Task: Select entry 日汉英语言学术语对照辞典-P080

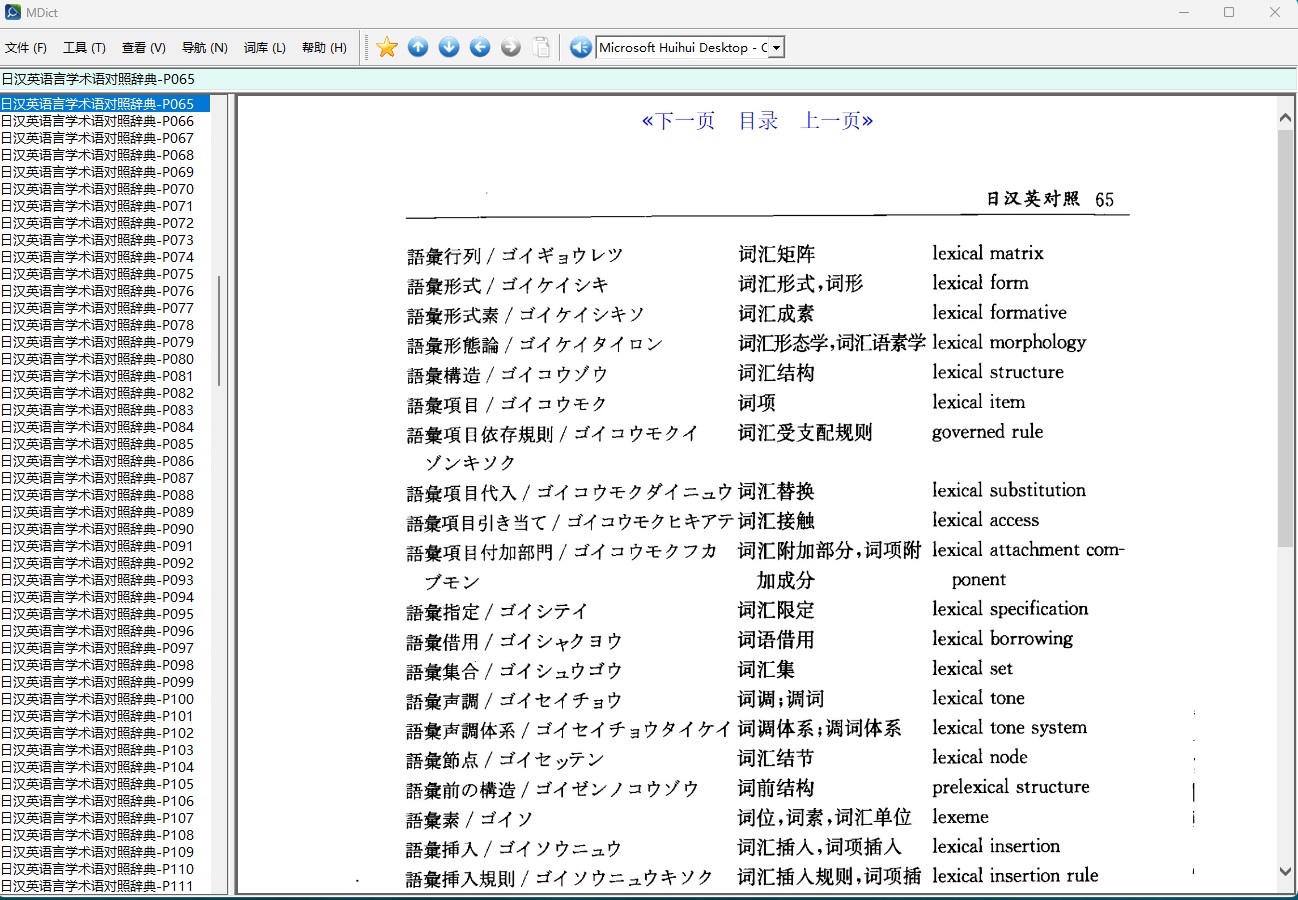Action: tap(104, 359)
